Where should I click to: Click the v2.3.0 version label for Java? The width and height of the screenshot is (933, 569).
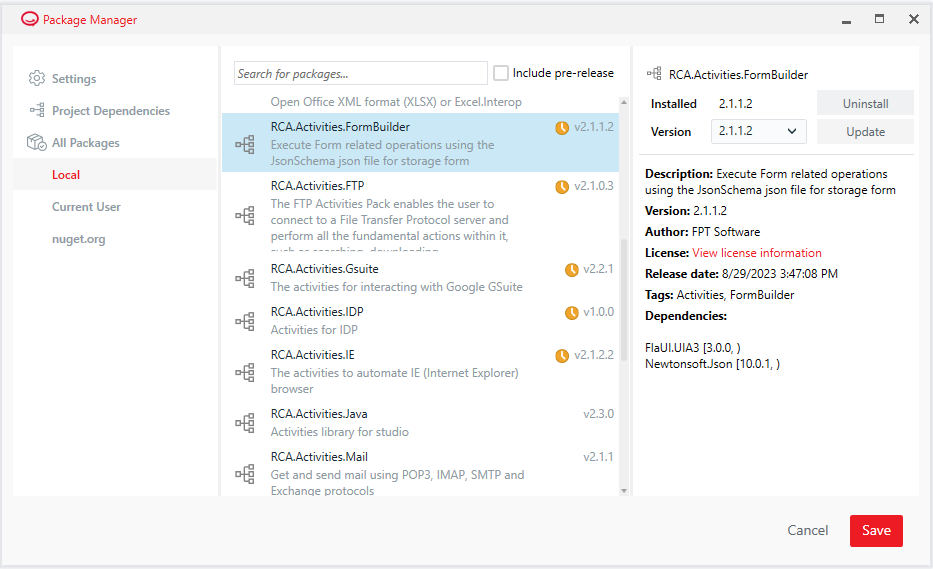(598, 414)
